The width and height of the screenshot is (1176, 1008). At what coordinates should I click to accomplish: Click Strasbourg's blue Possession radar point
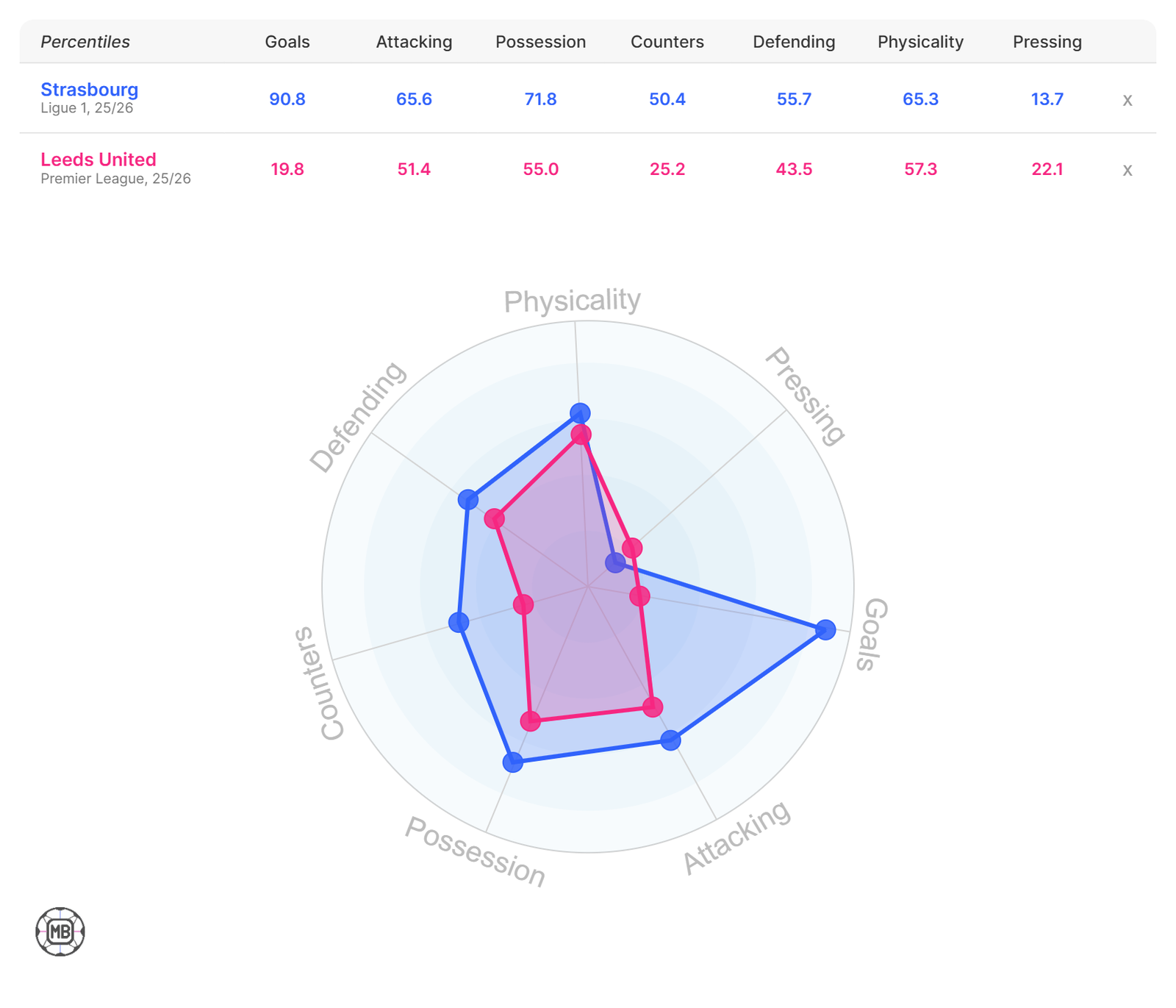pos(512,762)
